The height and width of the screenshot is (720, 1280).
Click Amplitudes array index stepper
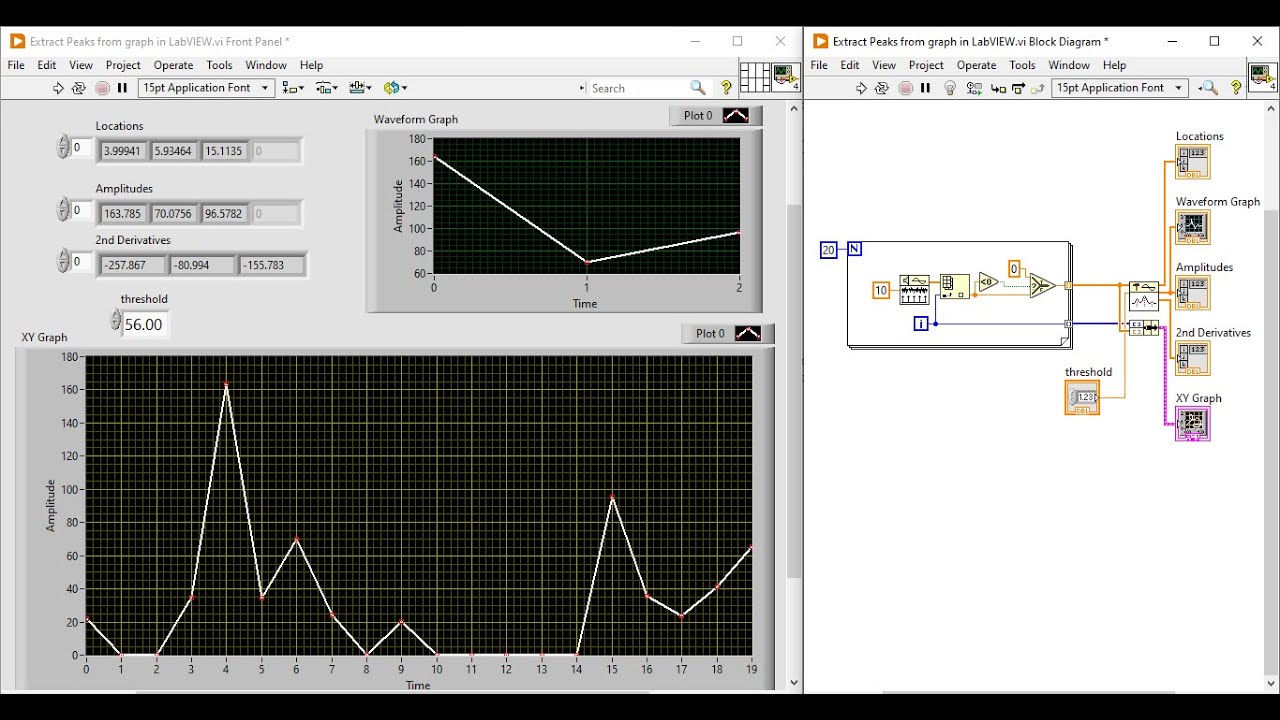pyautogui.click(x=63, y=209)
